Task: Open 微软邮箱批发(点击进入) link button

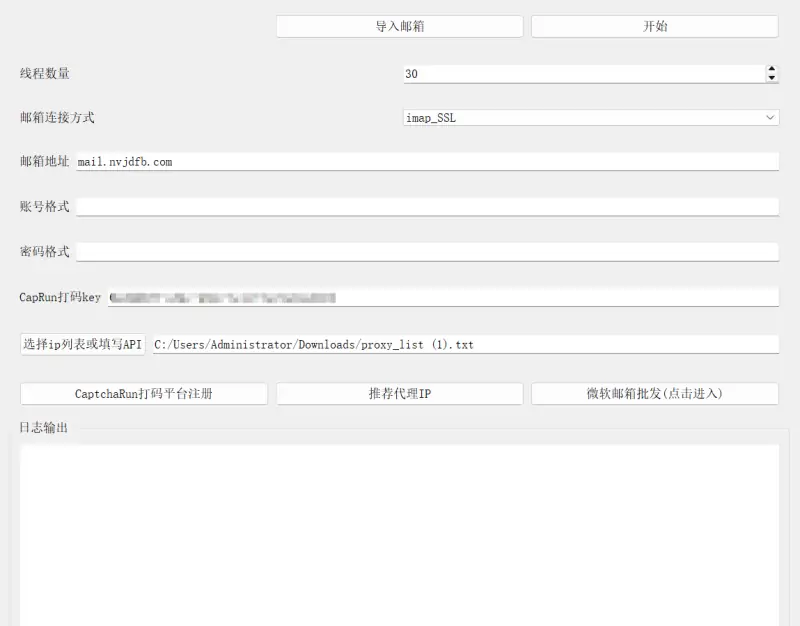Action: tap(655, 393)
